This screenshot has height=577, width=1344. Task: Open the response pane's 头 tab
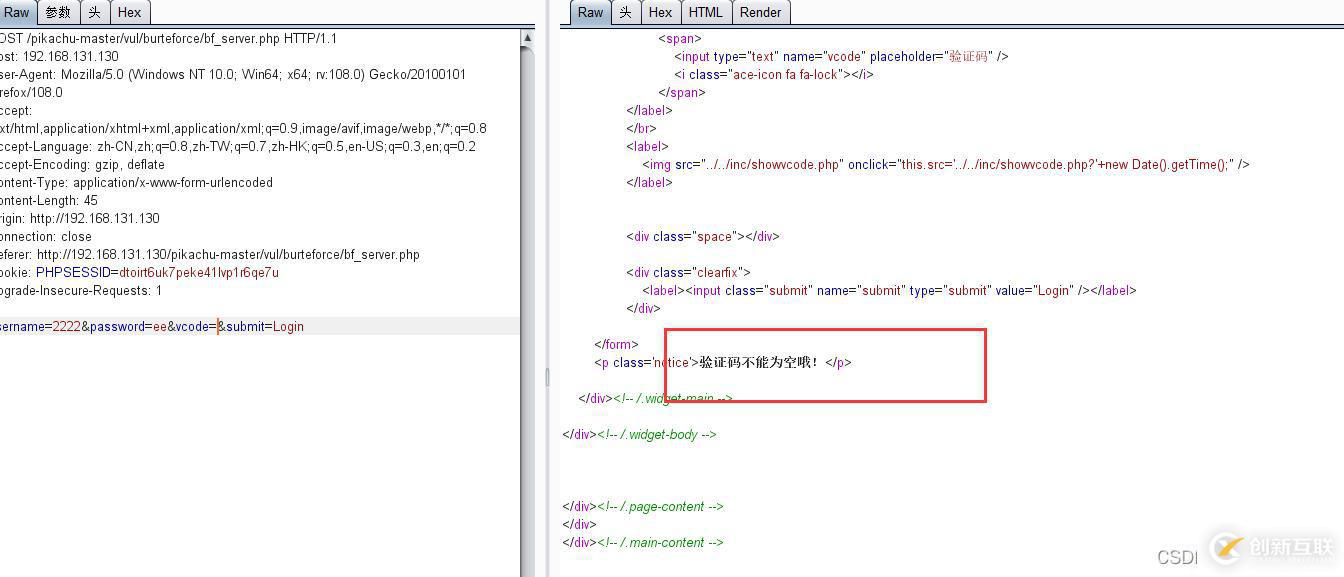[625, 12]
